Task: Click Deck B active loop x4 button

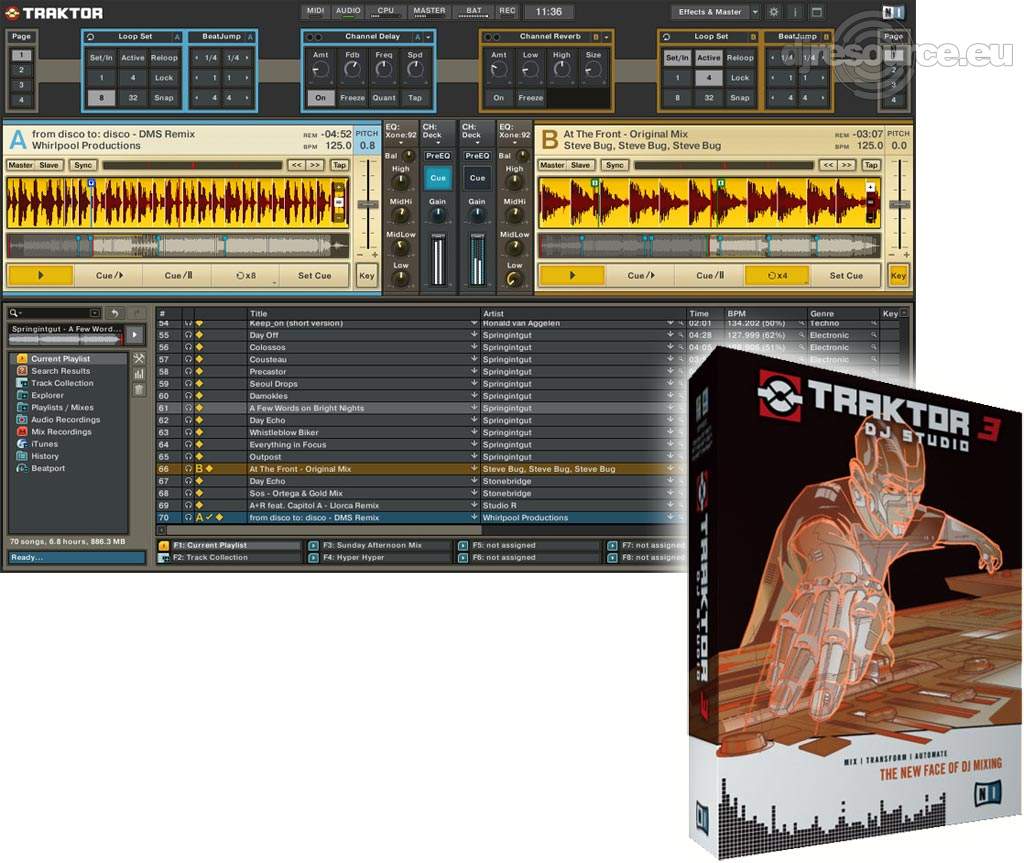Action: (777, 275)
